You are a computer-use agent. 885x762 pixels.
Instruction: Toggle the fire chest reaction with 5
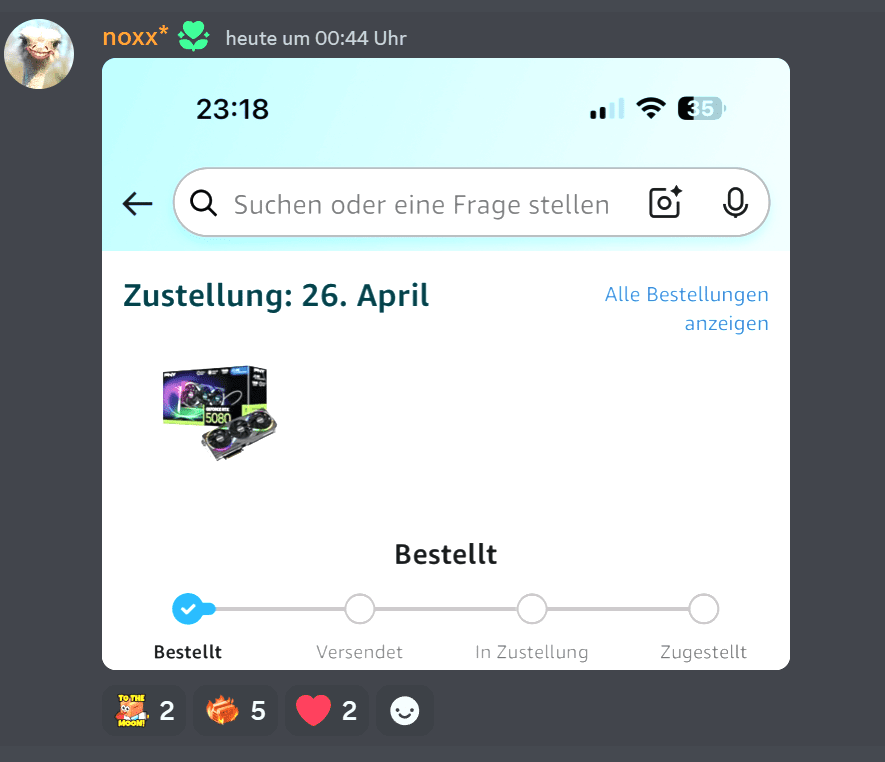(x=235, y=711)
